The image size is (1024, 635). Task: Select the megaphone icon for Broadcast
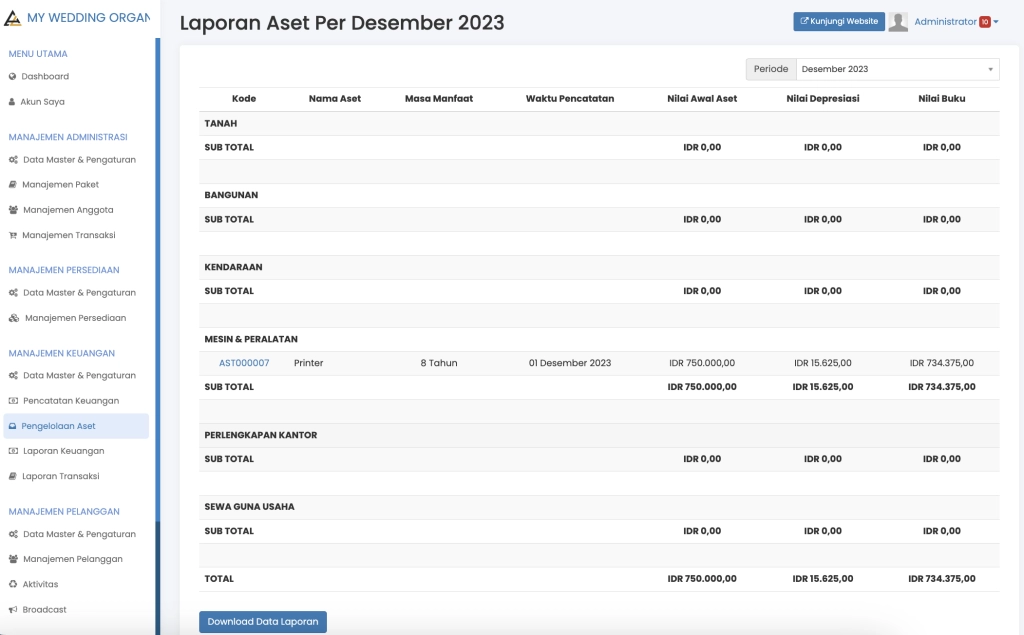tap(13, 609)
